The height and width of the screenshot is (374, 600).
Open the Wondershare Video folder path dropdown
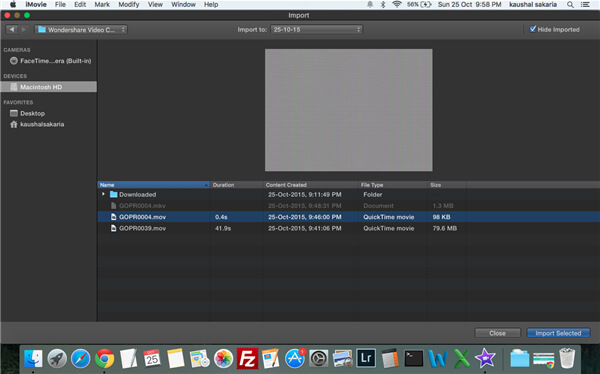coord(81,29)
